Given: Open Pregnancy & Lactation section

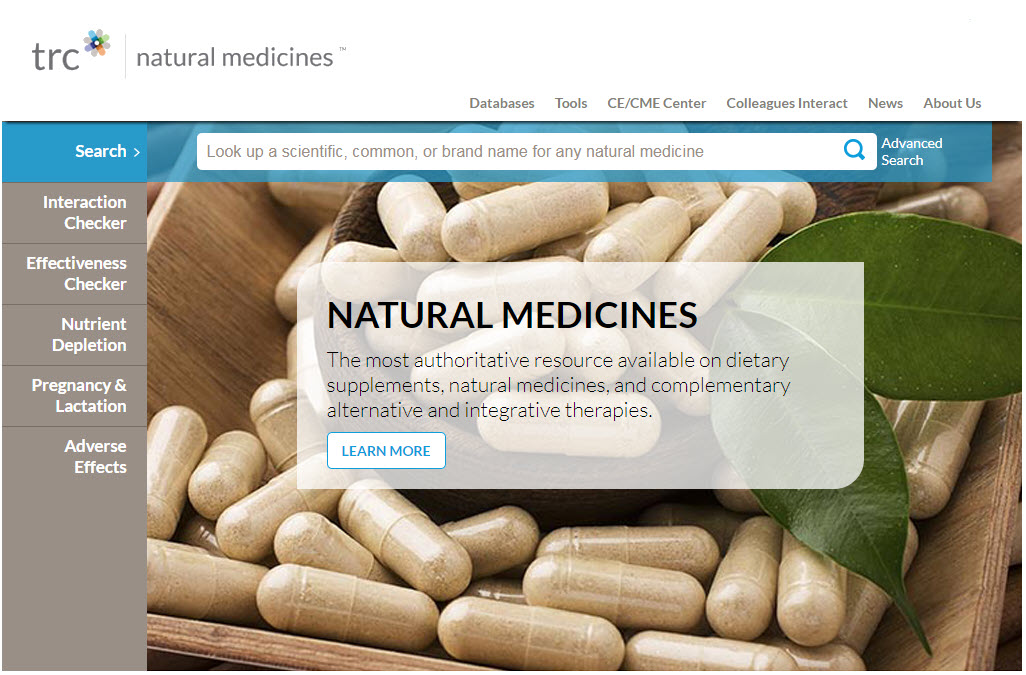Looking at the screenshot, I should pos(75,396).
